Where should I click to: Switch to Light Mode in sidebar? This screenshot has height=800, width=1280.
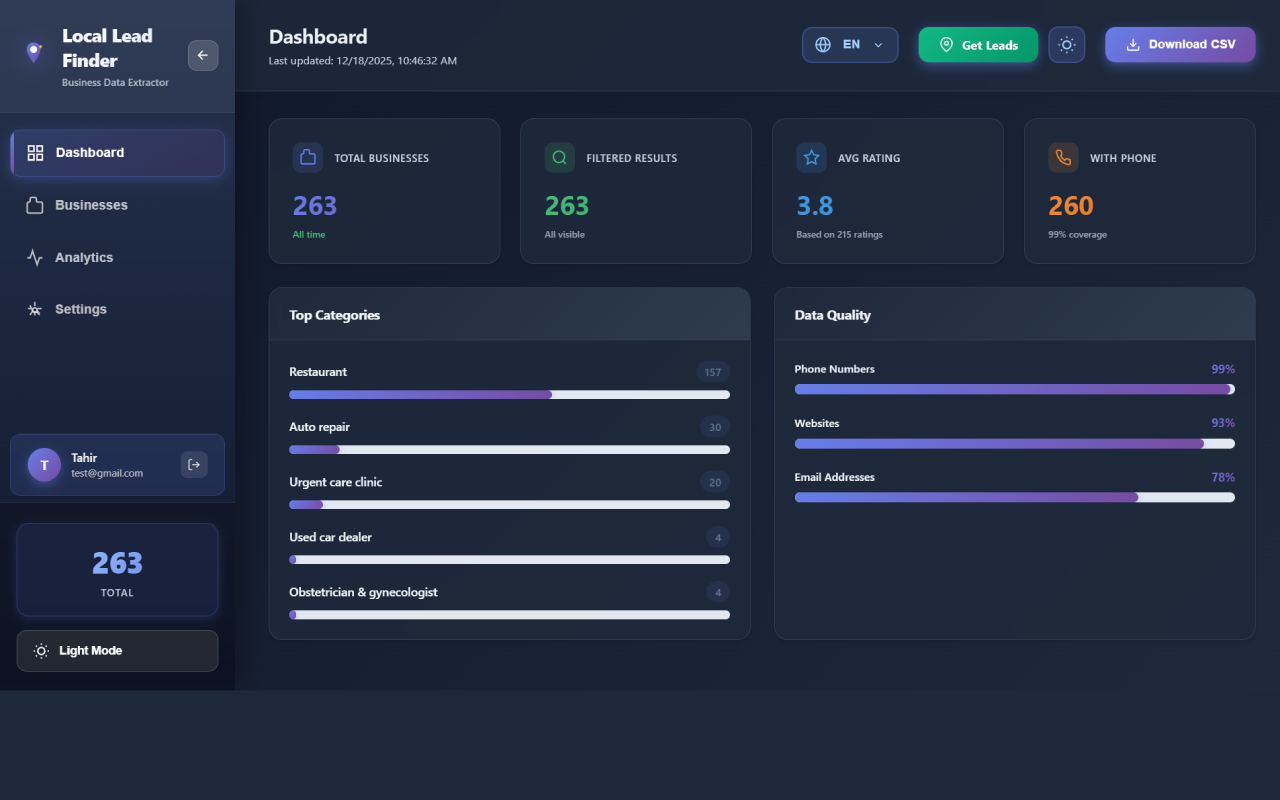click(x=117, y=651)
